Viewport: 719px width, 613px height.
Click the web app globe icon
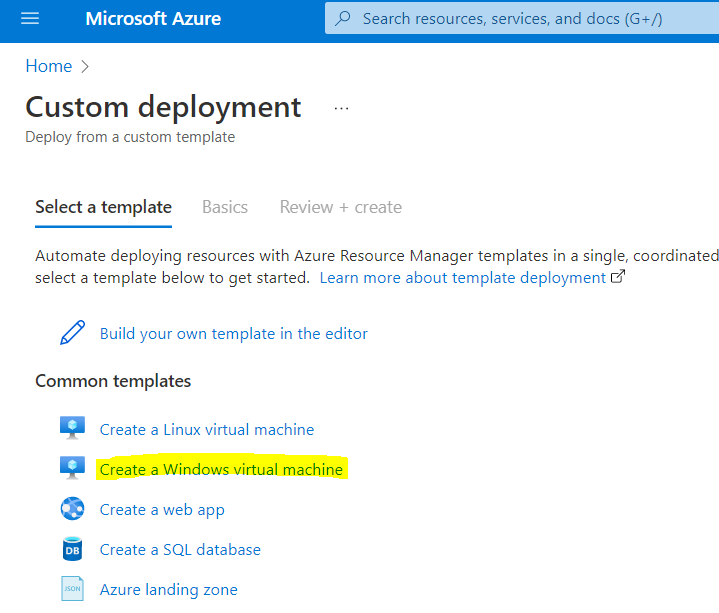click(73, 509)
